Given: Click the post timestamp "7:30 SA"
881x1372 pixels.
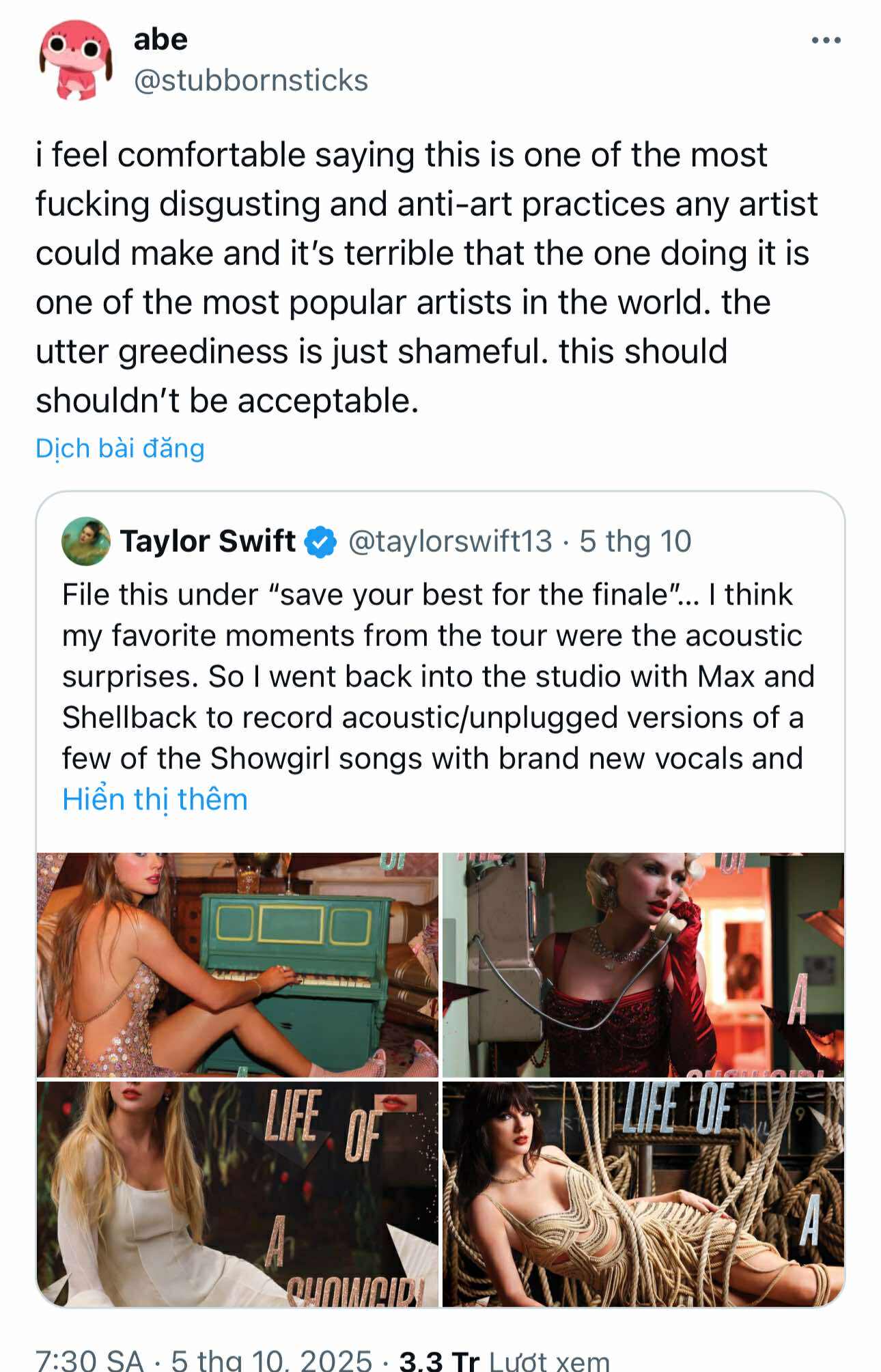Looking at the screenshot, I should pos(89,1360).
